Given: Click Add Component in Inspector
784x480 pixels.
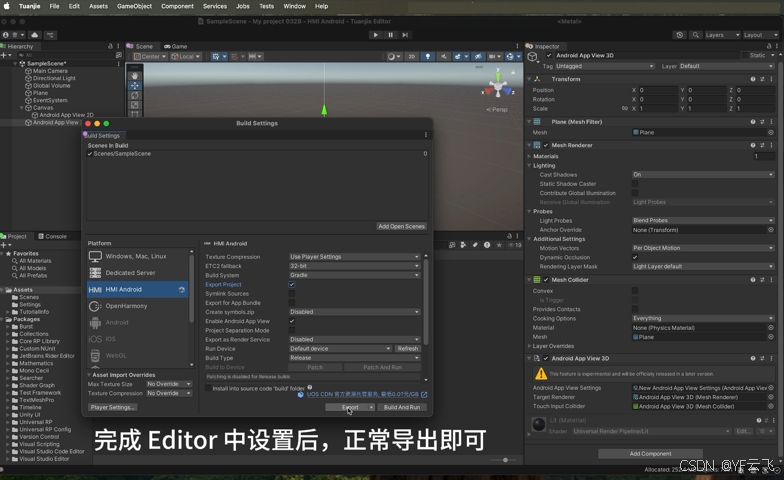Looking at the screenshot, I should pyautogui.click(x=650, y=454).
